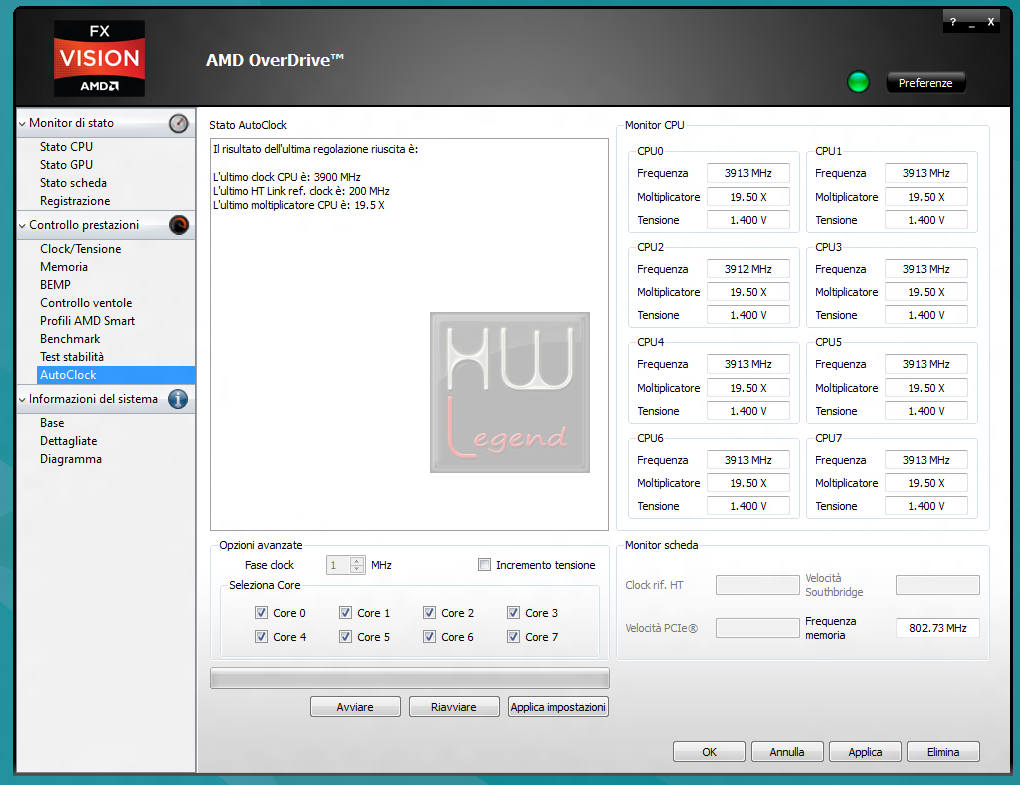1020x785 pixels.
Task: Select AutoClock in sidebar
Action: point(116,375)
